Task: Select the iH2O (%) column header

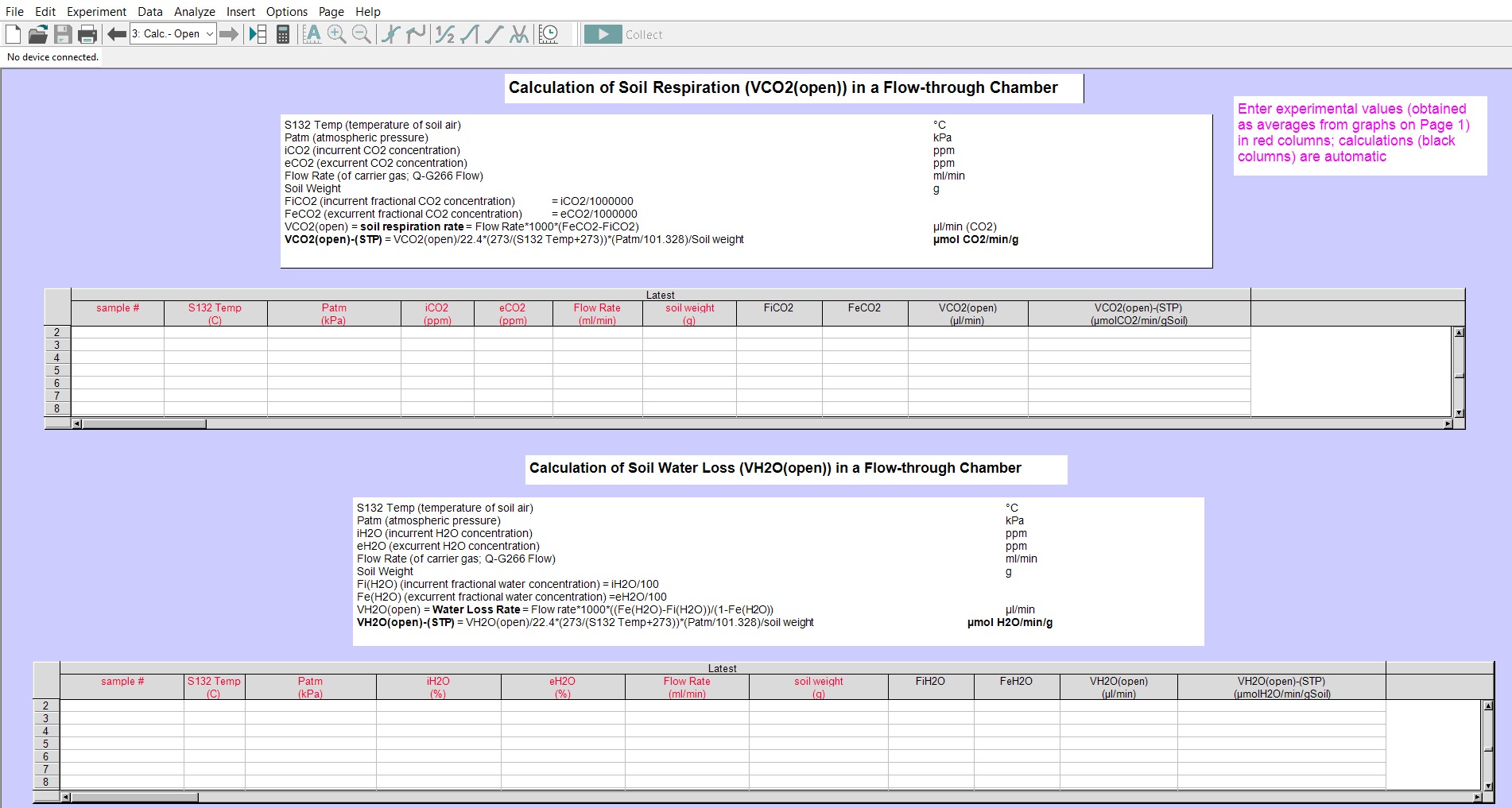Action: [x=438, y=687]
